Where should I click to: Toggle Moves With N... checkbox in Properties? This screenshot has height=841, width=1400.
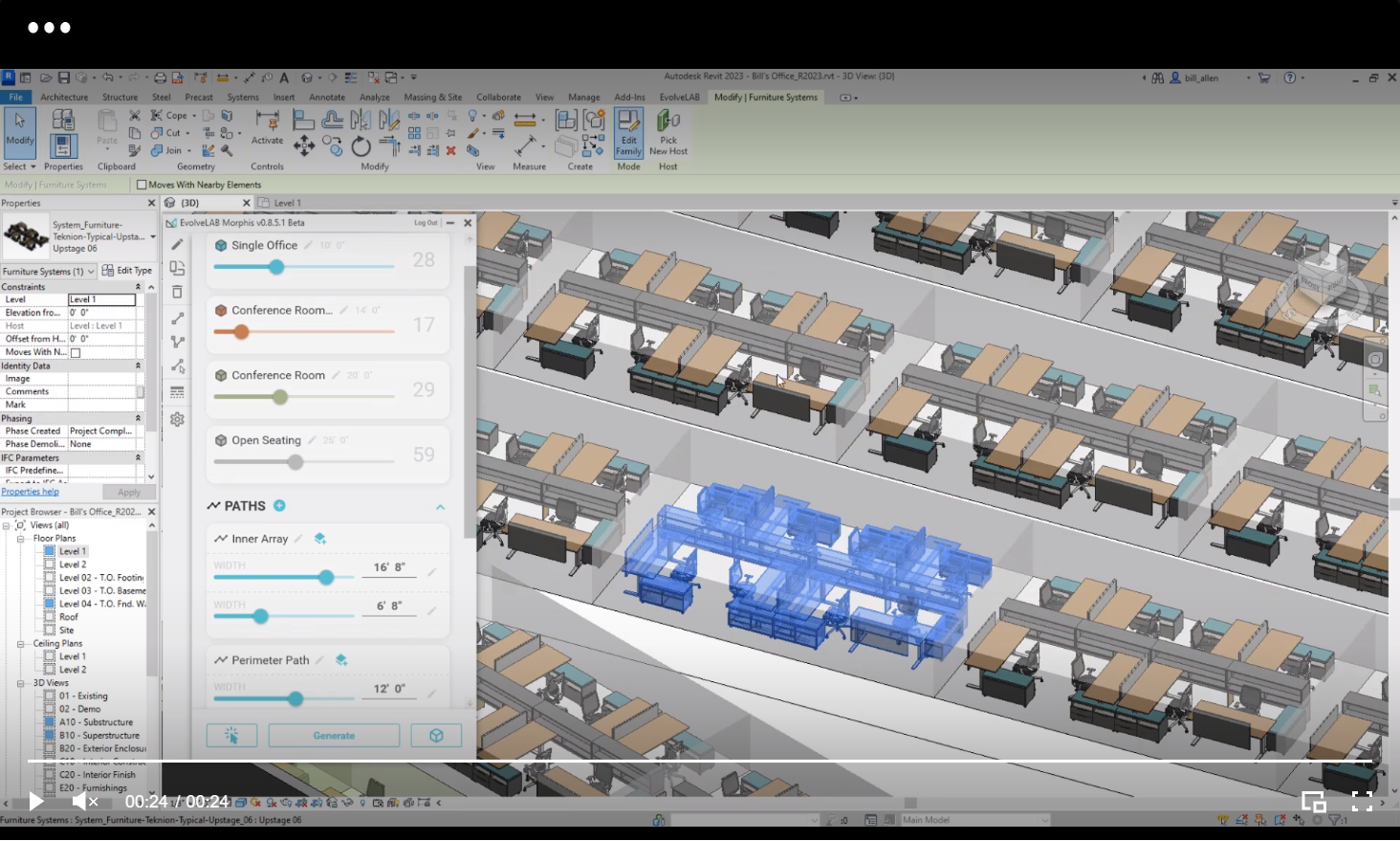76,352
